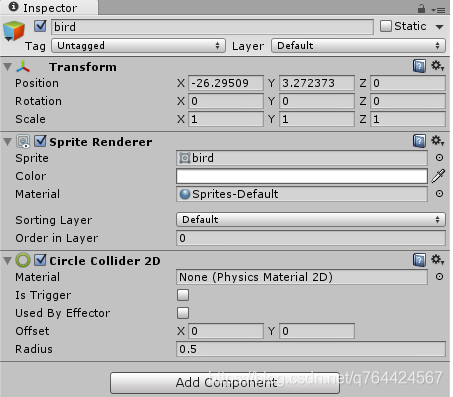Viewport: 453px width, 397px height.
Task: Open the Inspector panel options menu
Action: [x=438, y=10]
